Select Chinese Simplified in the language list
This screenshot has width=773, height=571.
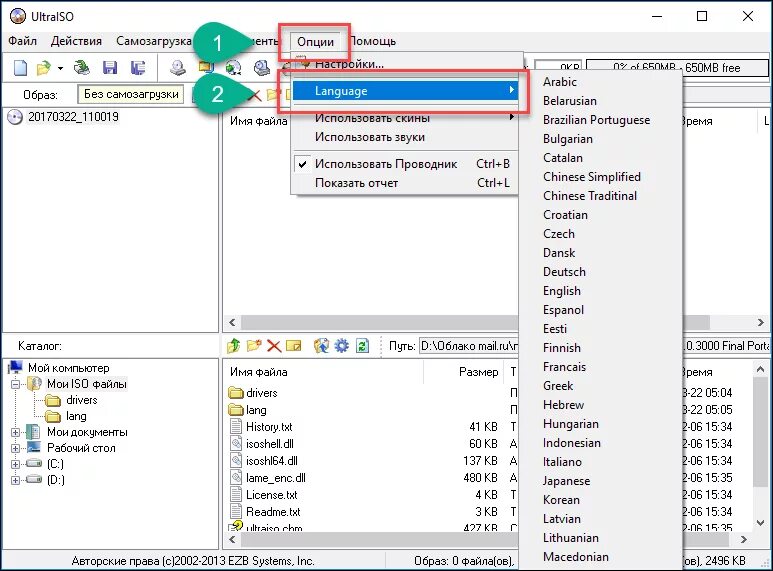(x=592, y=177)
